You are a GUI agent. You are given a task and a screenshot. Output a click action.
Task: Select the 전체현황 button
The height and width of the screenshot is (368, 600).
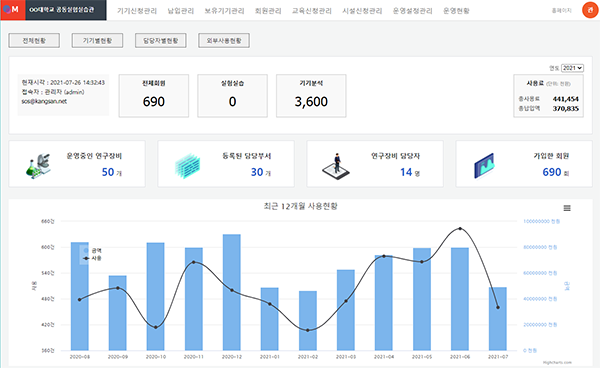pos(34,41)
